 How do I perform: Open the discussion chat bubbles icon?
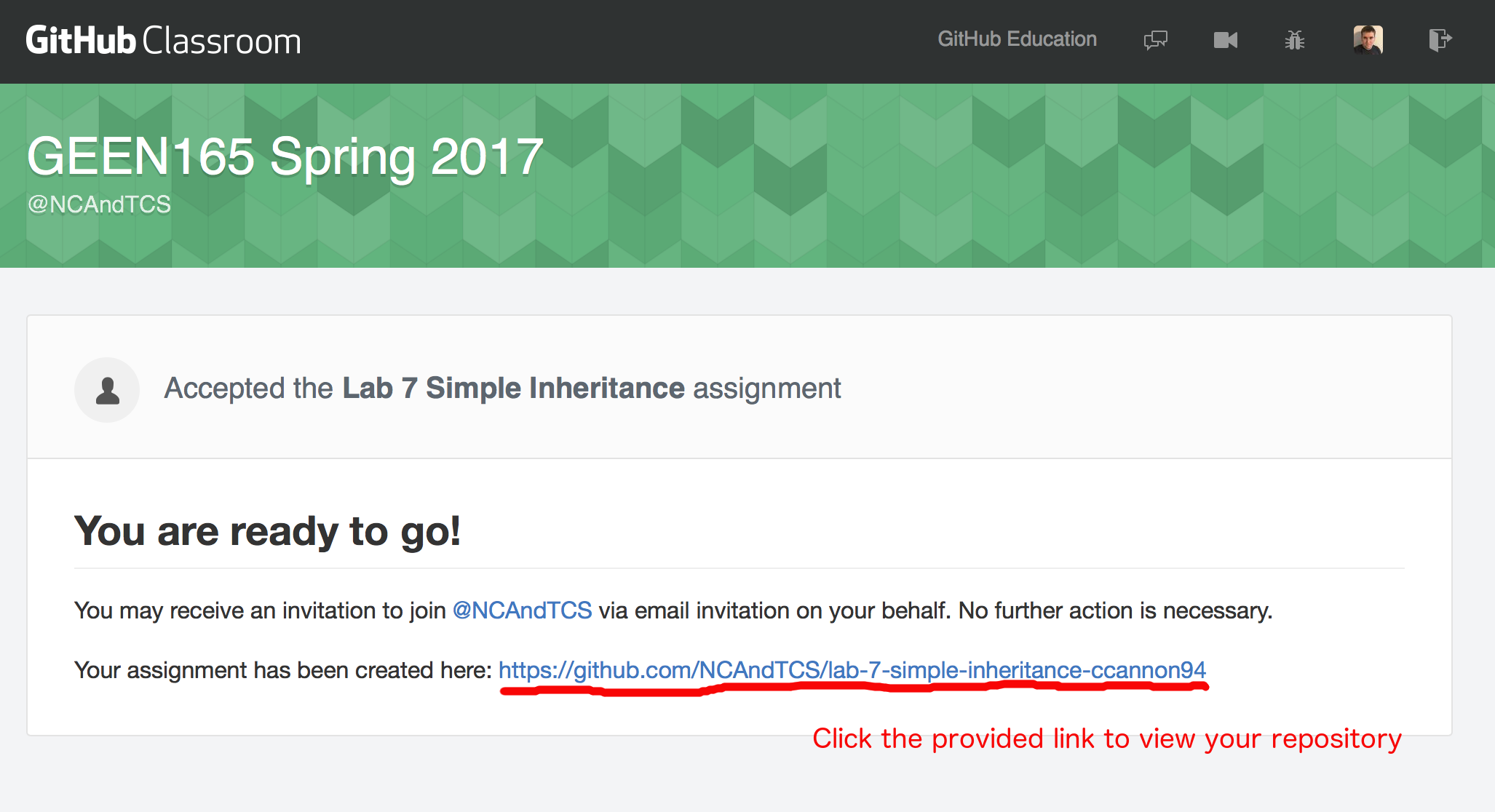click(x=1155, y=39)
